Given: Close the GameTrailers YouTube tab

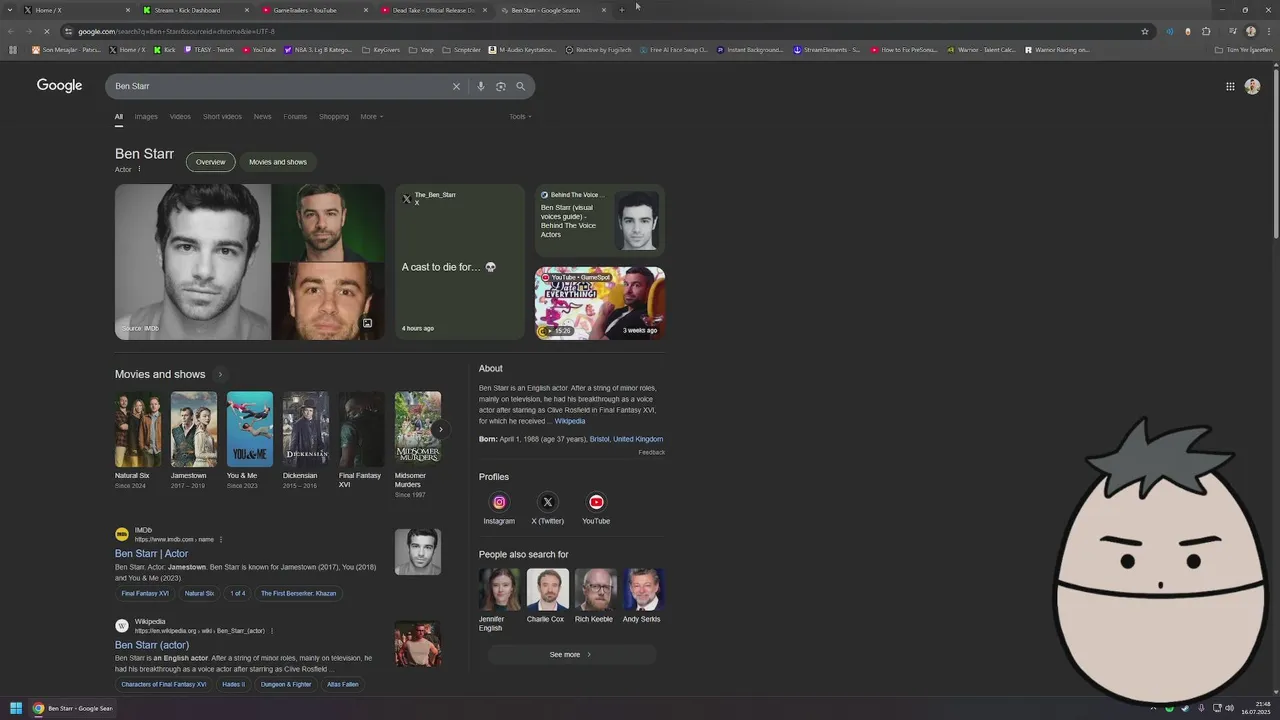Looking at the screenshot, I should point(366,10).
